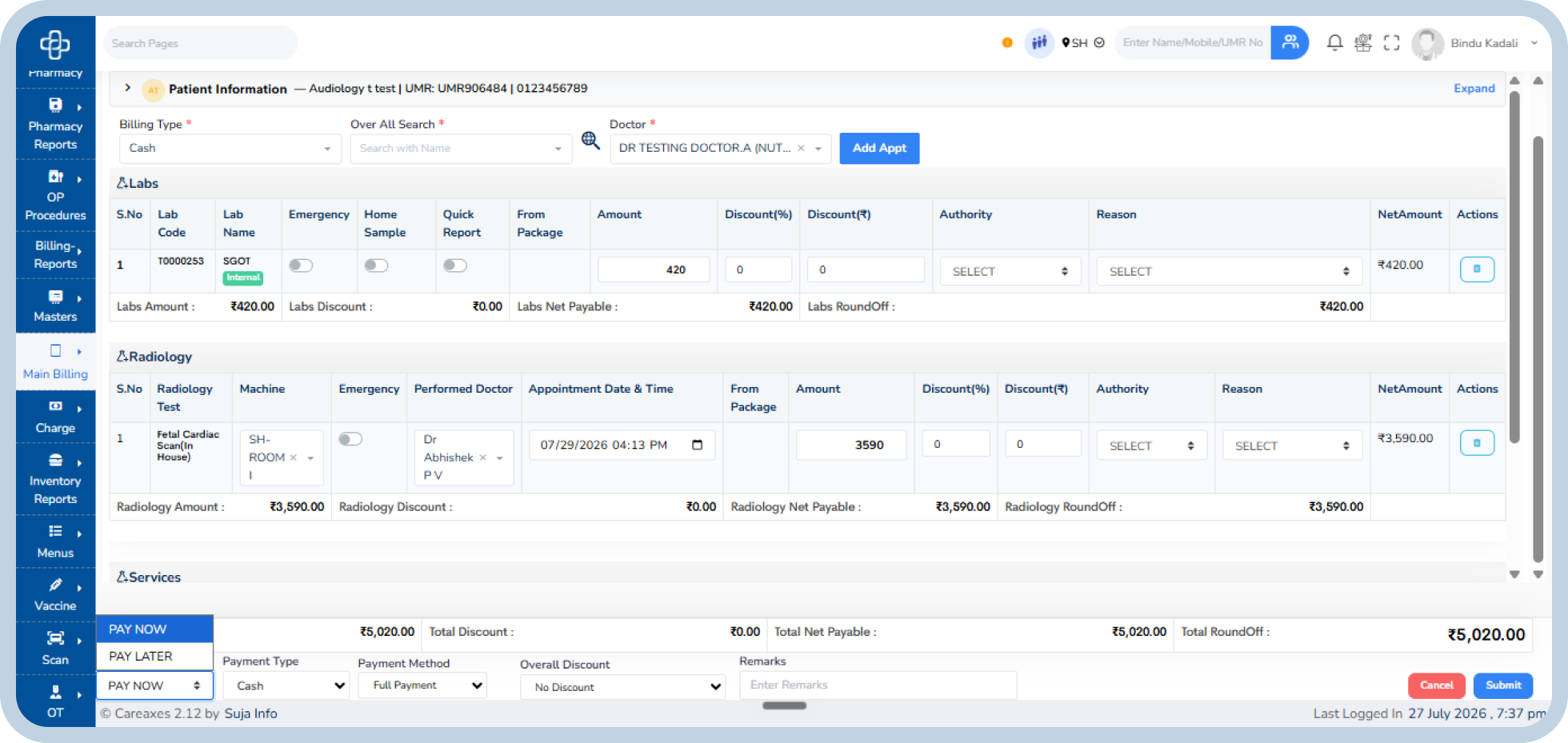Open Labs Authority SELECT dropdown
The image size is (1568, 743).
click(x=1010, y=271)
